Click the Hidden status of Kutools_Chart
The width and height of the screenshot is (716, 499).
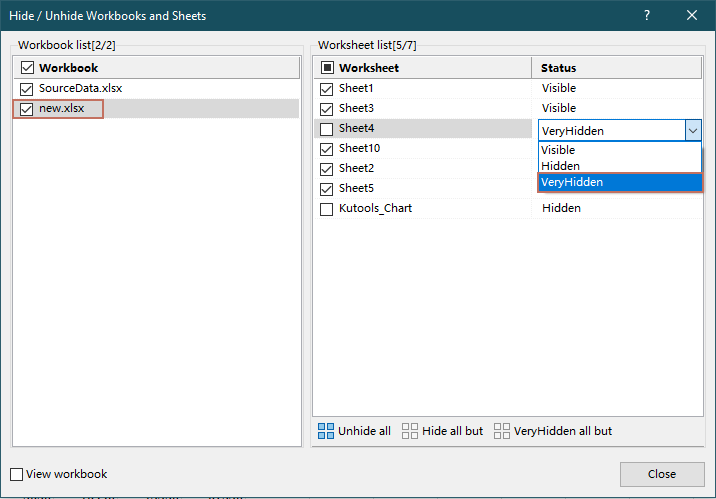561,208
